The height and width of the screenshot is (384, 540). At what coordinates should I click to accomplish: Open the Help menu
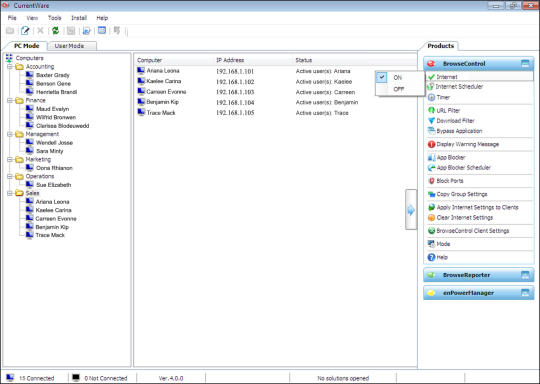pyautogui.click(x=102, y=18)
